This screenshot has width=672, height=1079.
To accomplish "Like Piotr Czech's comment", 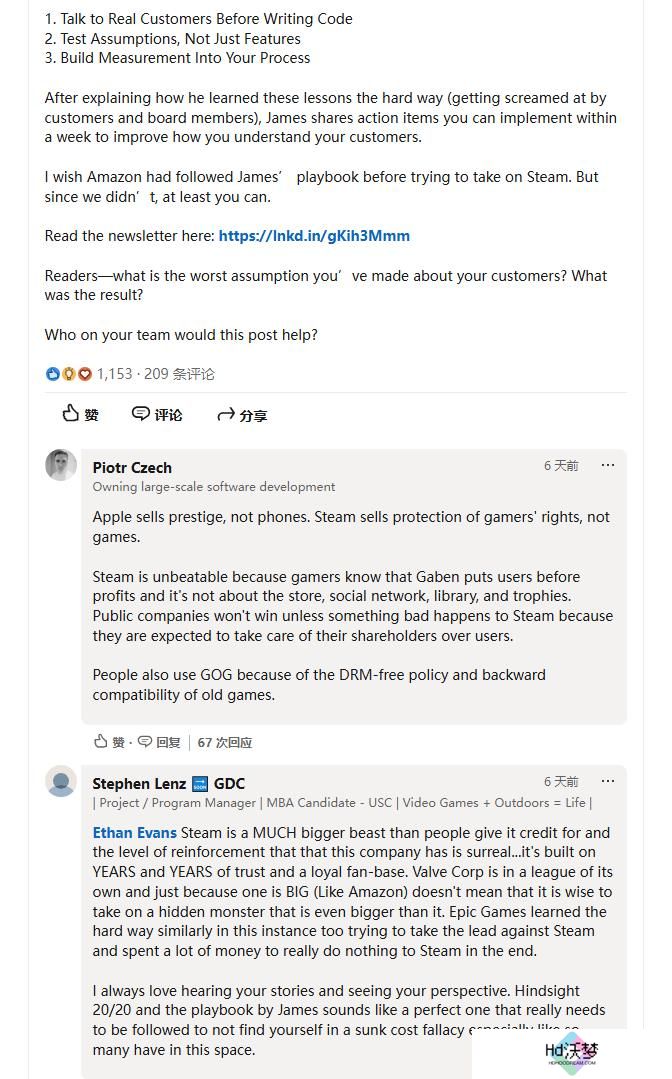I will pos(109,742).
